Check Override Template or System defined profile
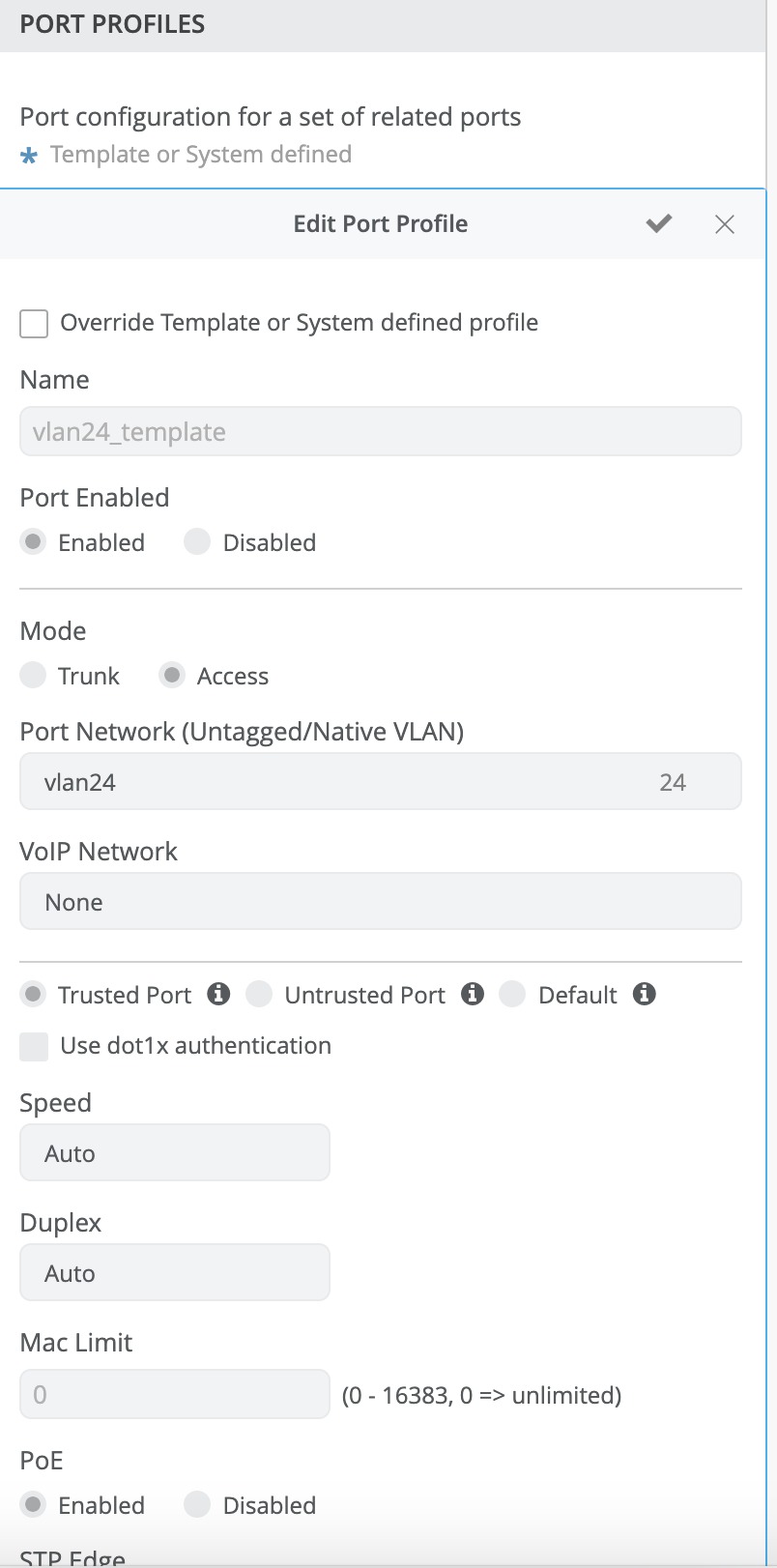Image resolution: width=777 pixels, height=1568 pixels. coord(34,324)
